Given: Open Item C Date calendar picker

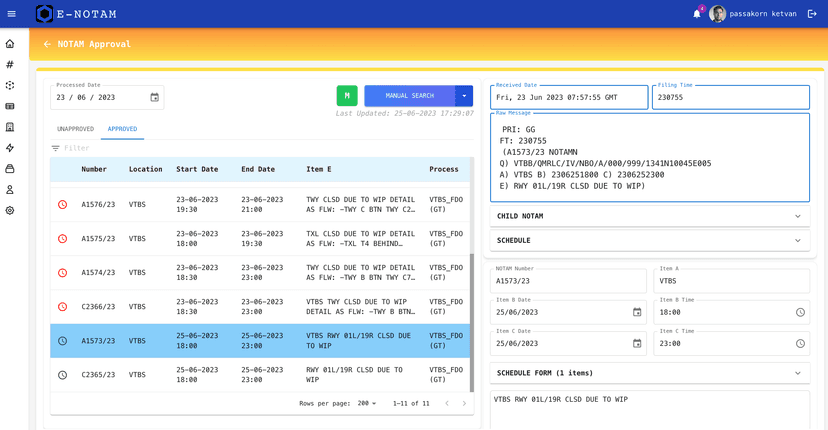Looking at the screenshot, I should pos(637,343).
